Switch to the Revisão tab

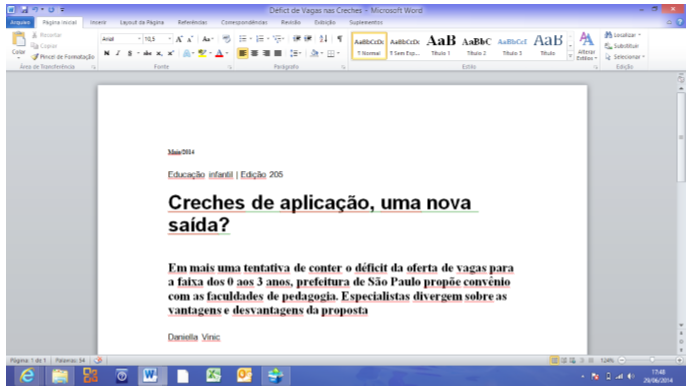tap(291, 22)
